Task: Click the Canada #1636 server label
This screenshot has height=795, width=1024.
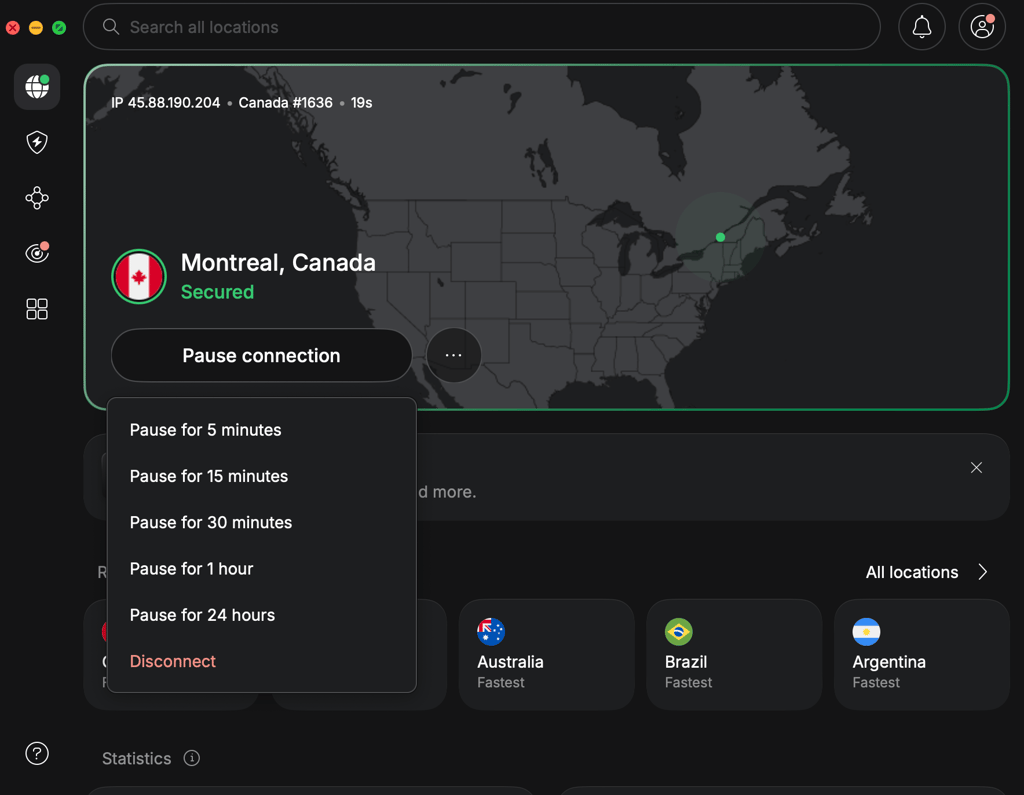Action: click(x=285, y=103)
